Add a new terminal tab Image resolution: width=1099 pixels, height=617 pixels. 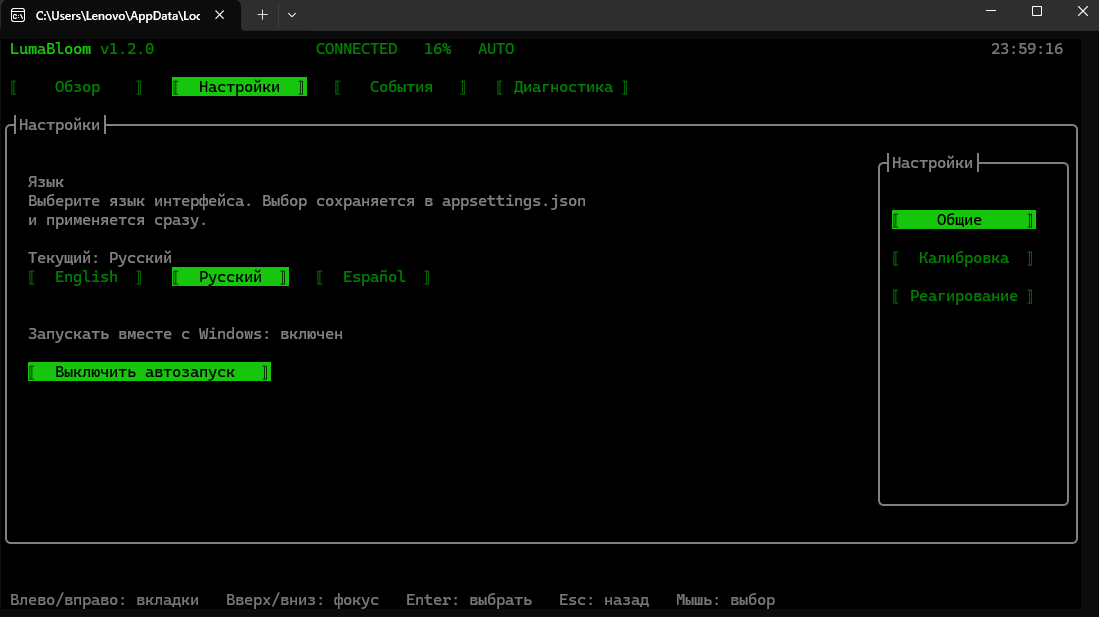click(262, 15)
